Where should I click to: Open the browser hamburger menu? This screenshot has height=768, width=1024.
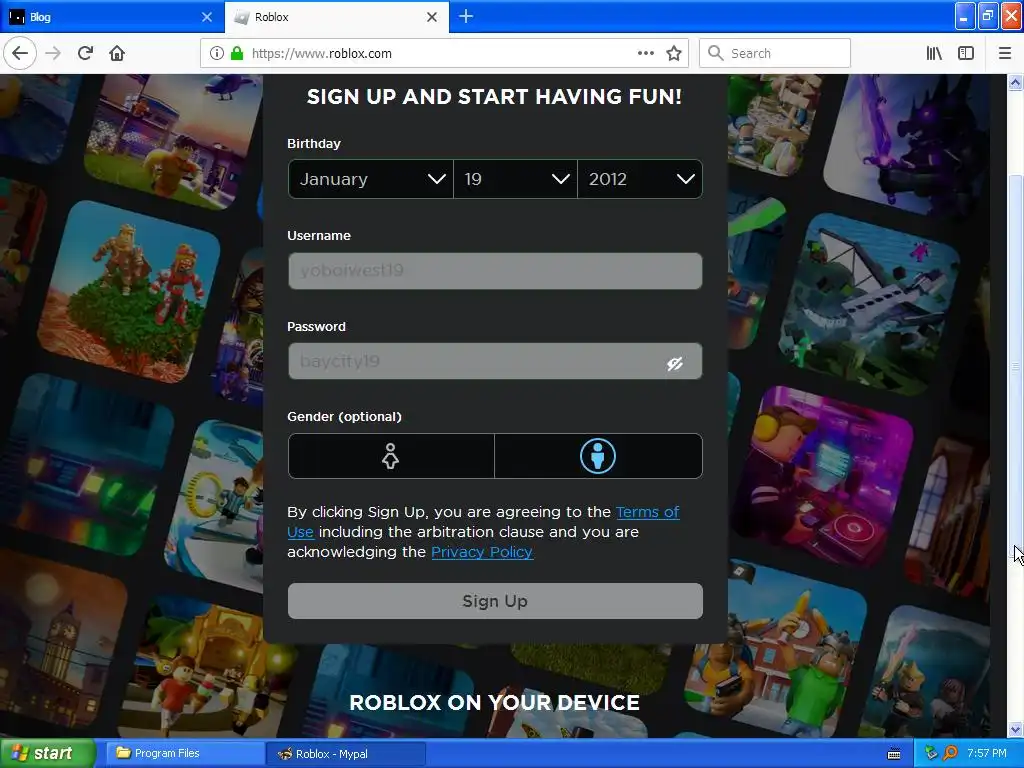(1004, 54)
